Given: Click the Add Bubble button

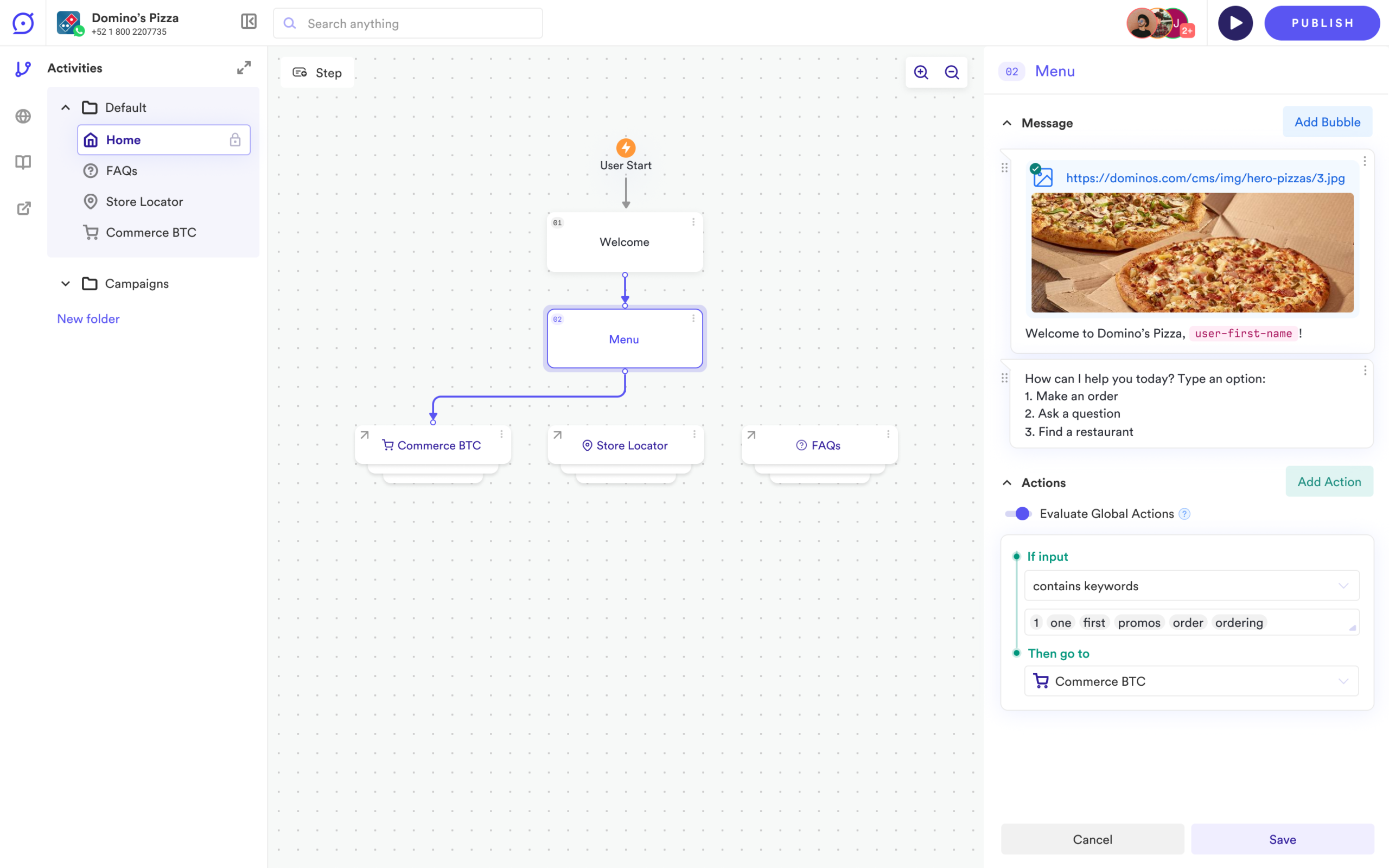Looking at the screenshot, I should tap(1327, 122).
